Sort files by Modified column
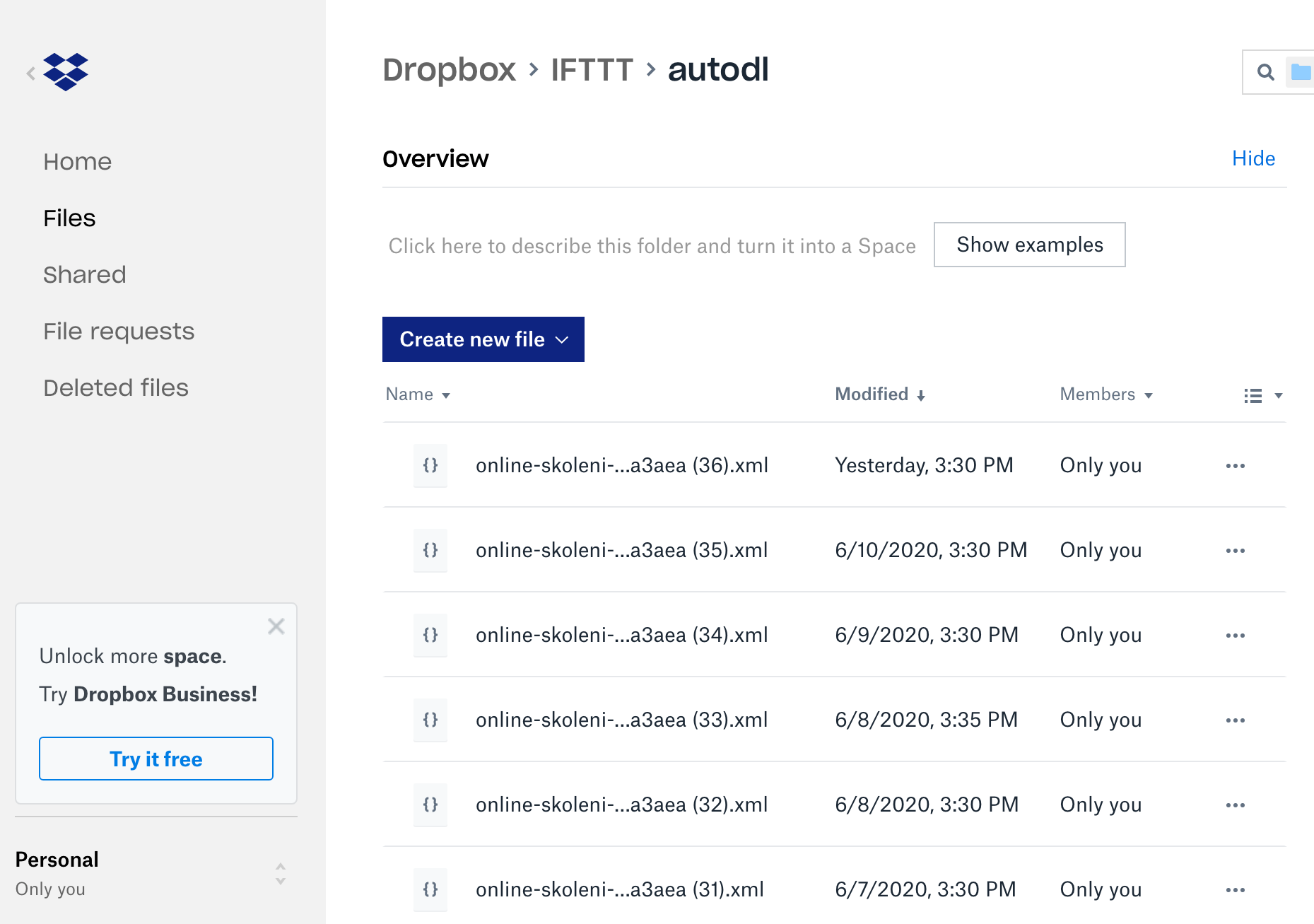The image size is (1314, 924). tap(880, 394)
